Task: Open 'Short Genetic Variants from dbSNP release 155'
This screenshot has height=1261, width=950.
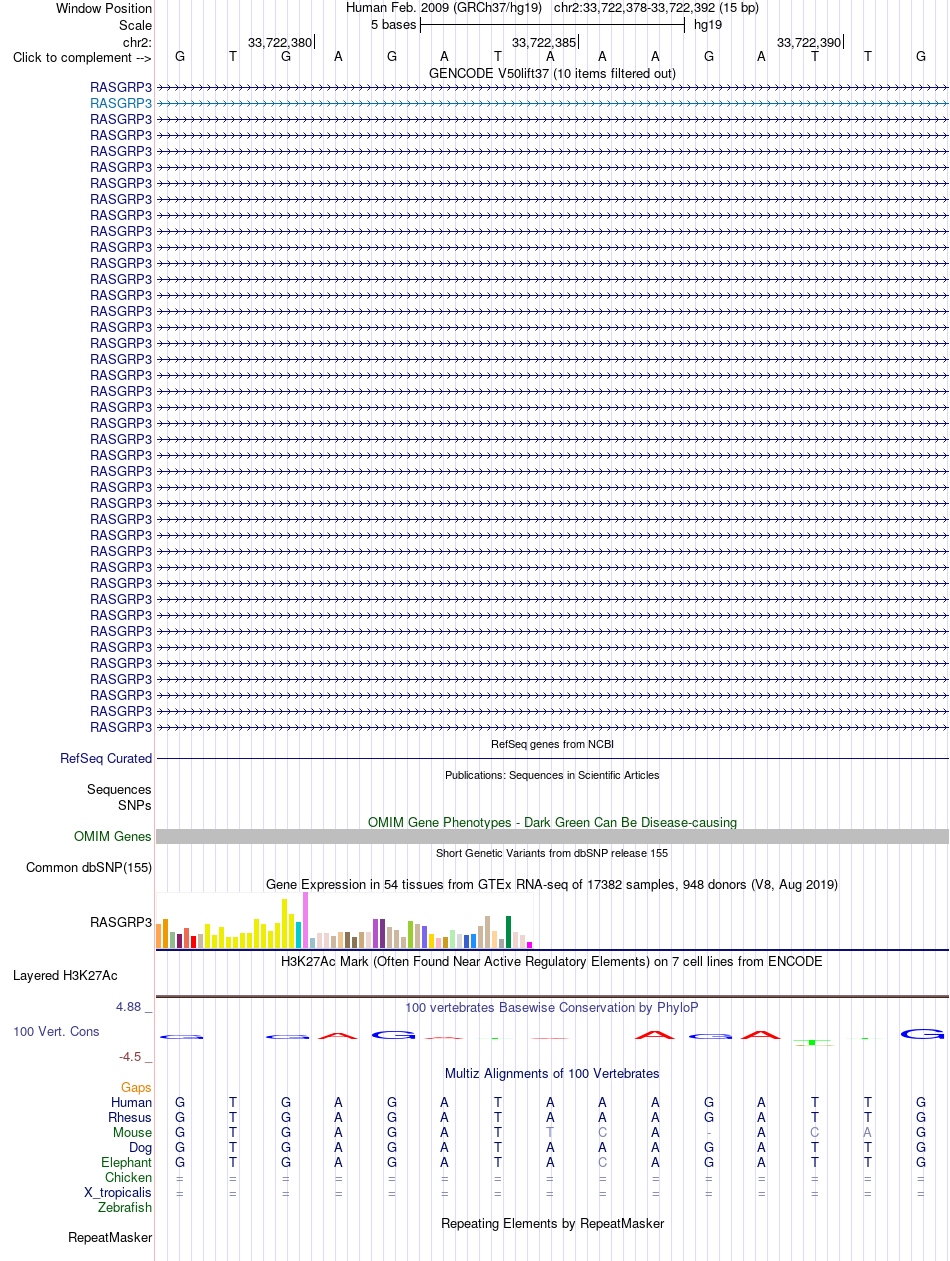Action: point(552,853)
